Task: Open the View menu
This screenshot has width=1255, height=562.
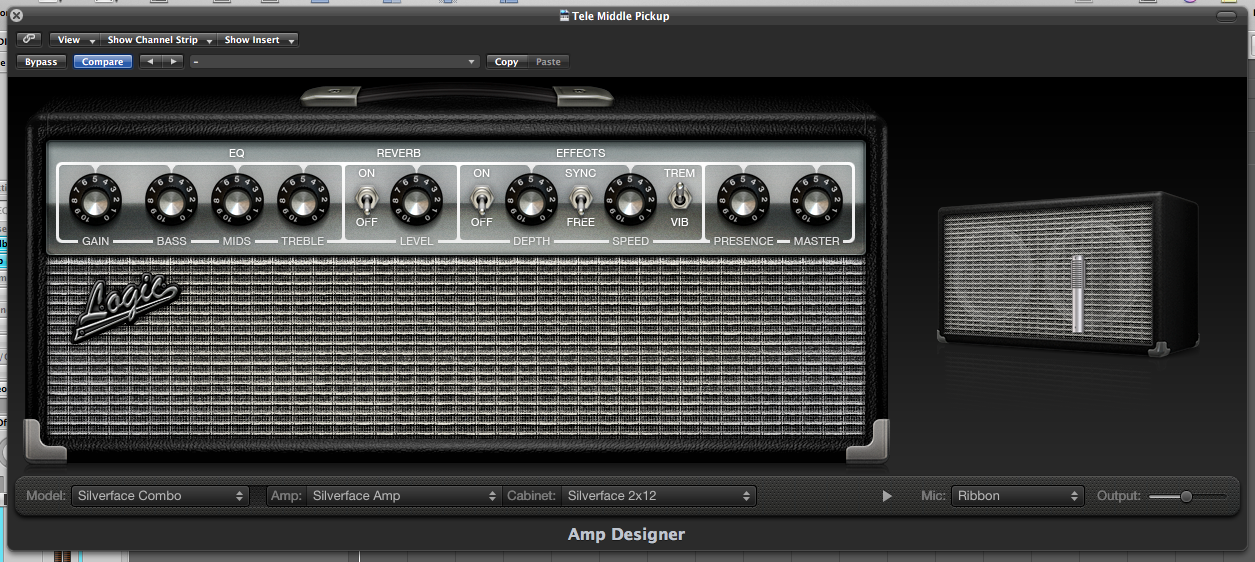Action: 74,40
